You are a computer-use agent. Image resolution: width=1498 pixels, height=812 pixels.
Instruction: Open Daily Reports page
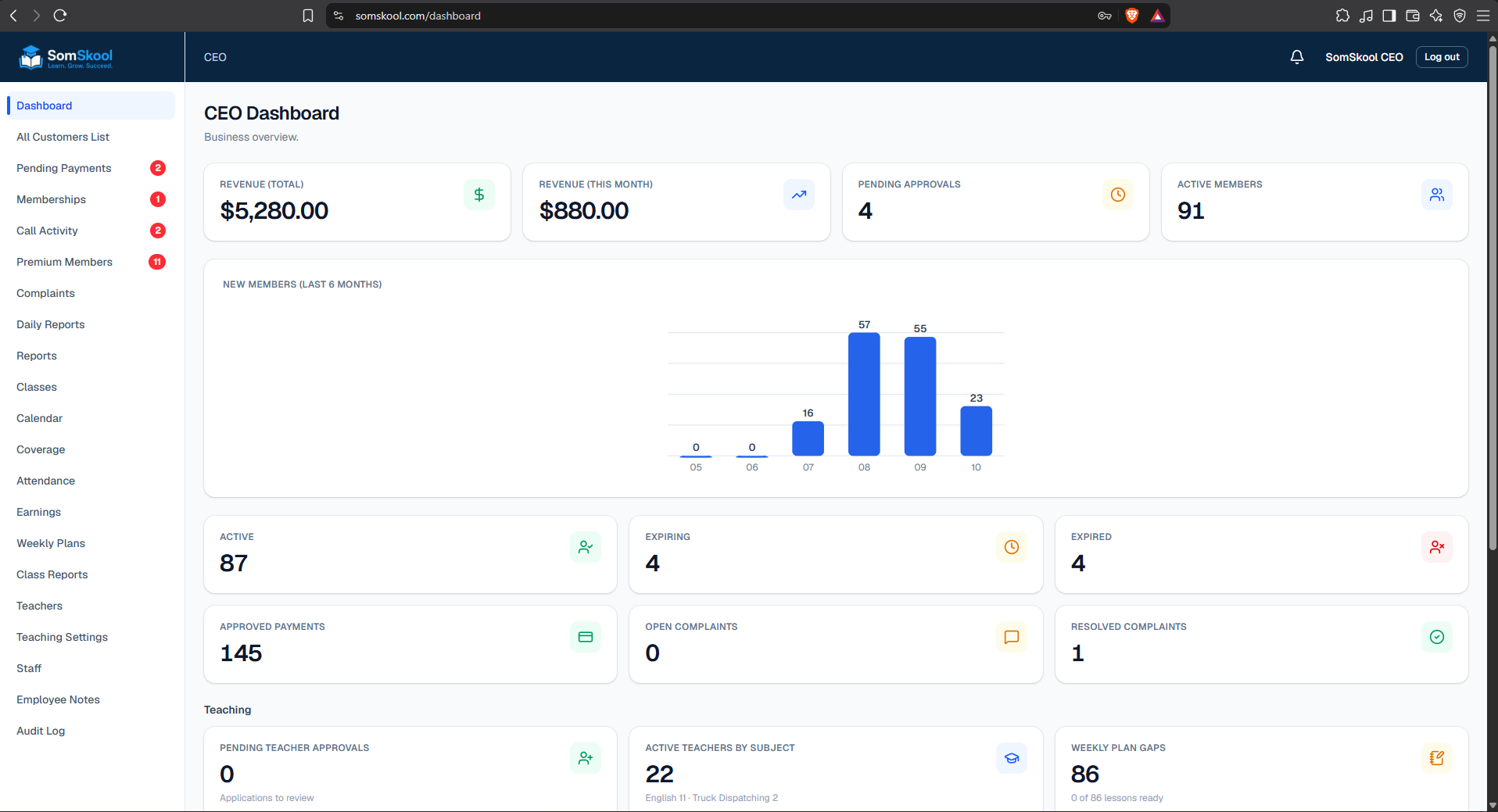91,324
